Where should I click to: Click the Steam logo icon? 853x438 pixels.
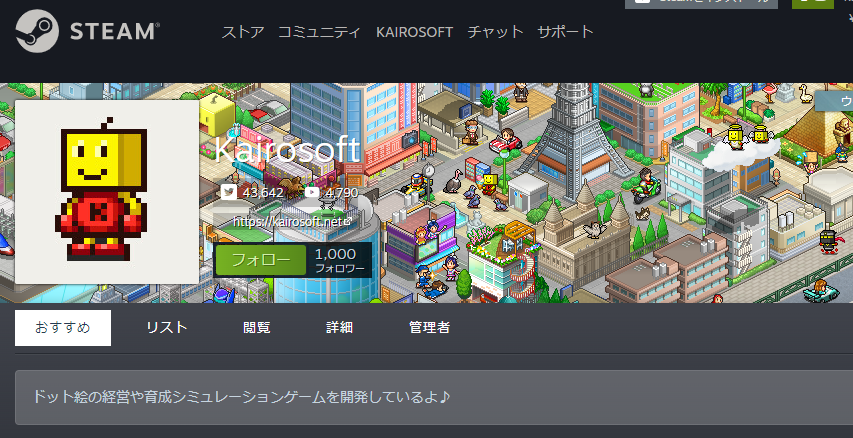pyautogui.click(x=37, y=31)
